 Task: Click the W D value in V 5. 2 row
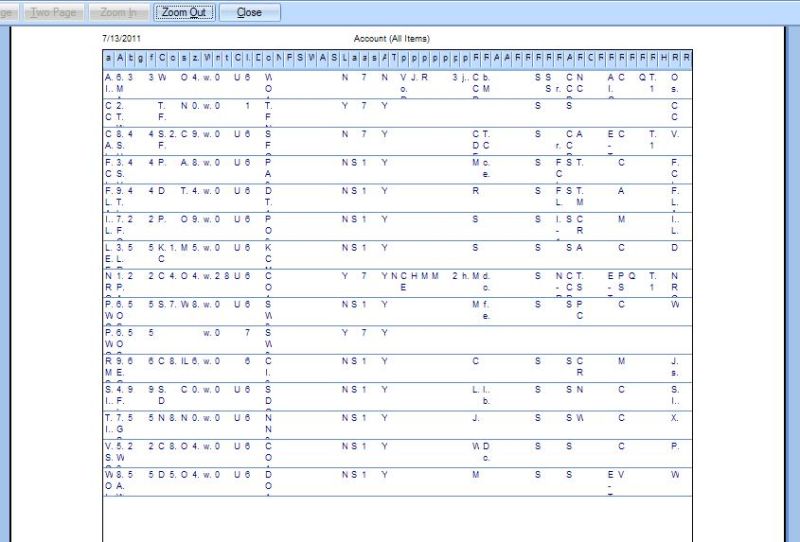tap(481, 446)
